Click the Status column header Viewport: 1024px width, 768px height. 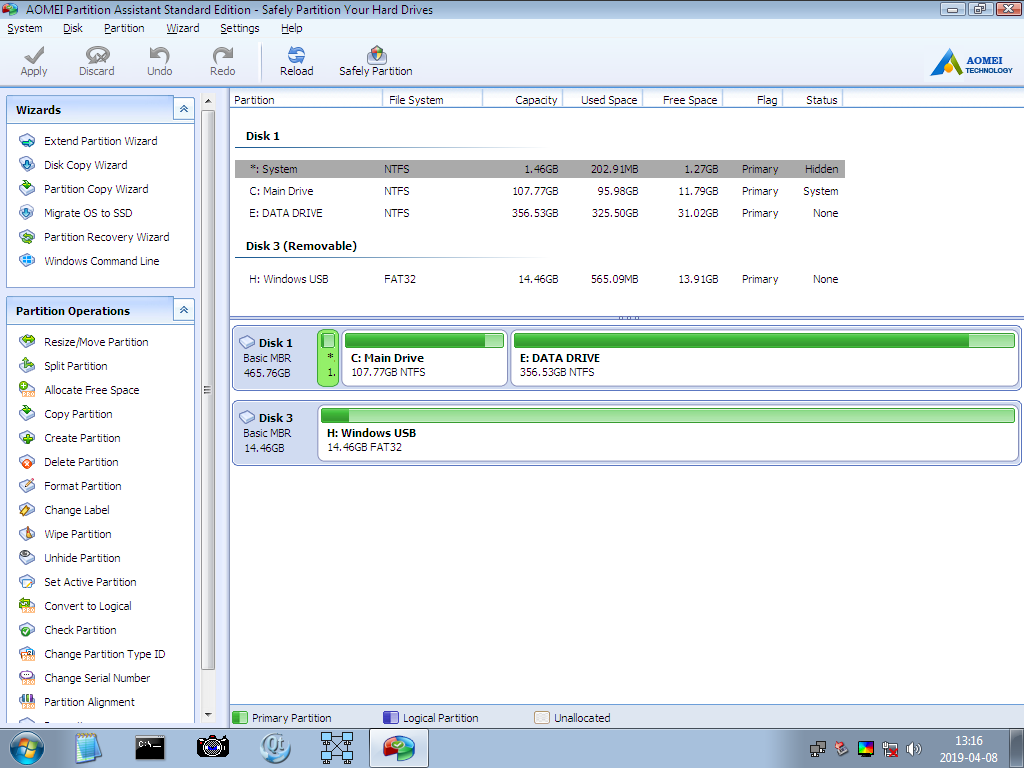pyautogui.click(x=813, y=100)
